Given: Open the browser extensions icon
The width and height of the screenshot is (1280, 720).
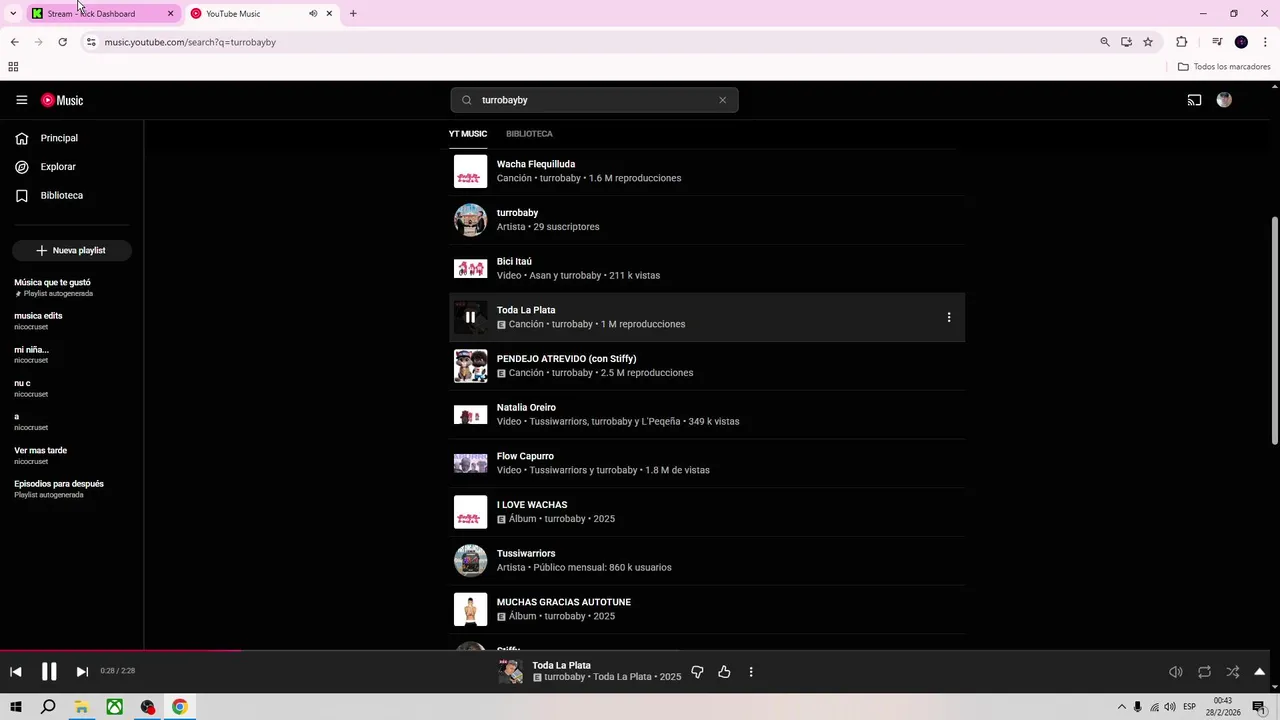Looking at the screenshot, I should tap(1181, 42).
